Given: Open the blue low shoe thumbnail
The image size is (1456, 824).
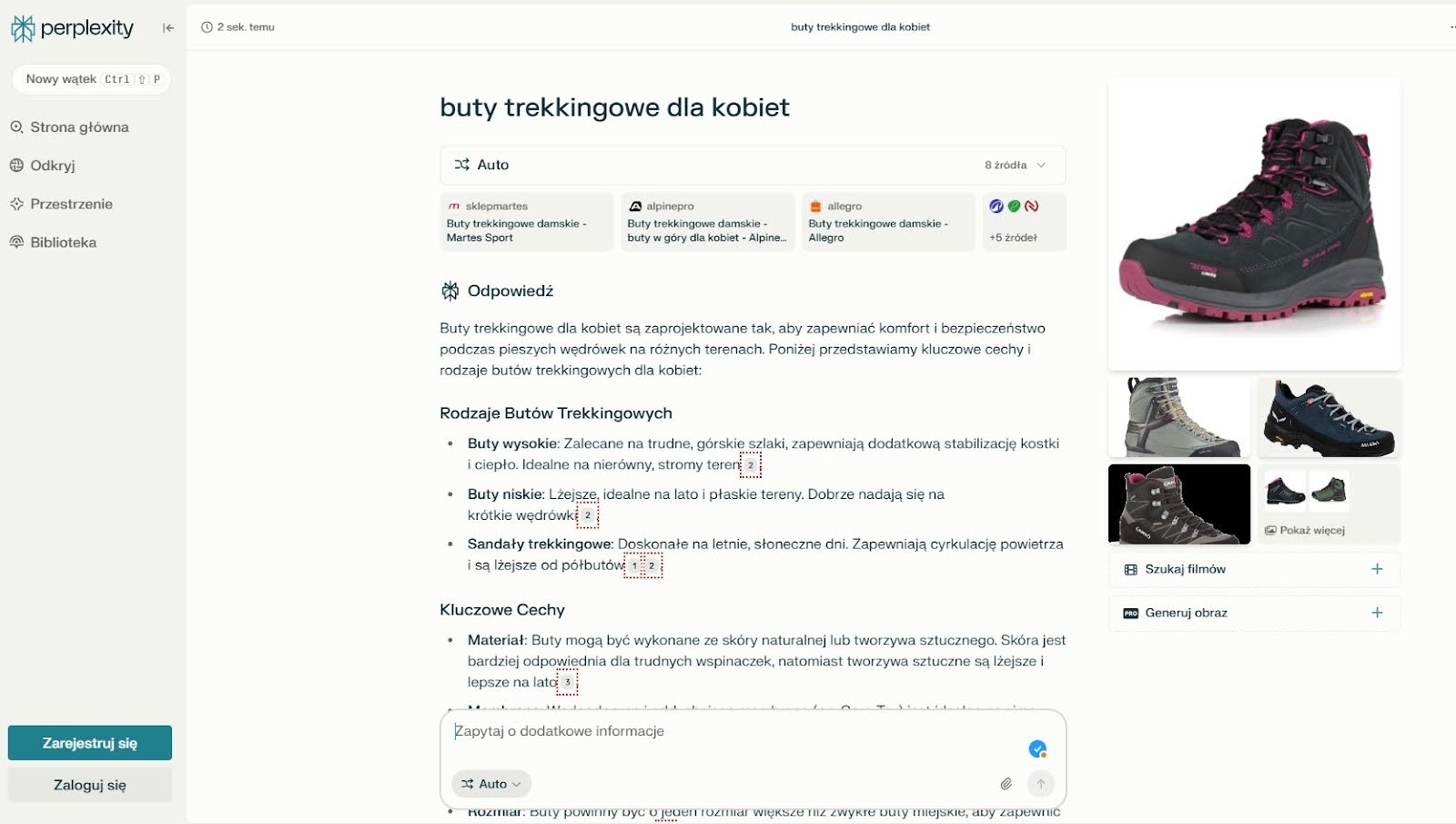Looking at the screenshot, I should click(1329, 417).
